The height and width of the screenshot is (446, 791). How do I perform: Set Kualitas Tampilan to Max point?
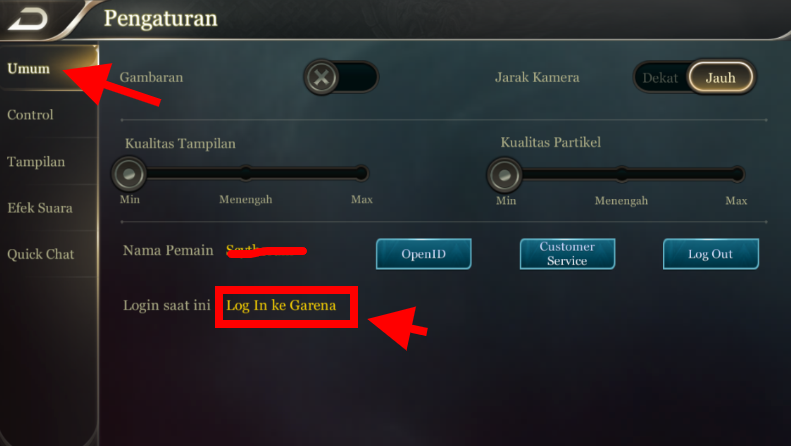pos(361,173)
